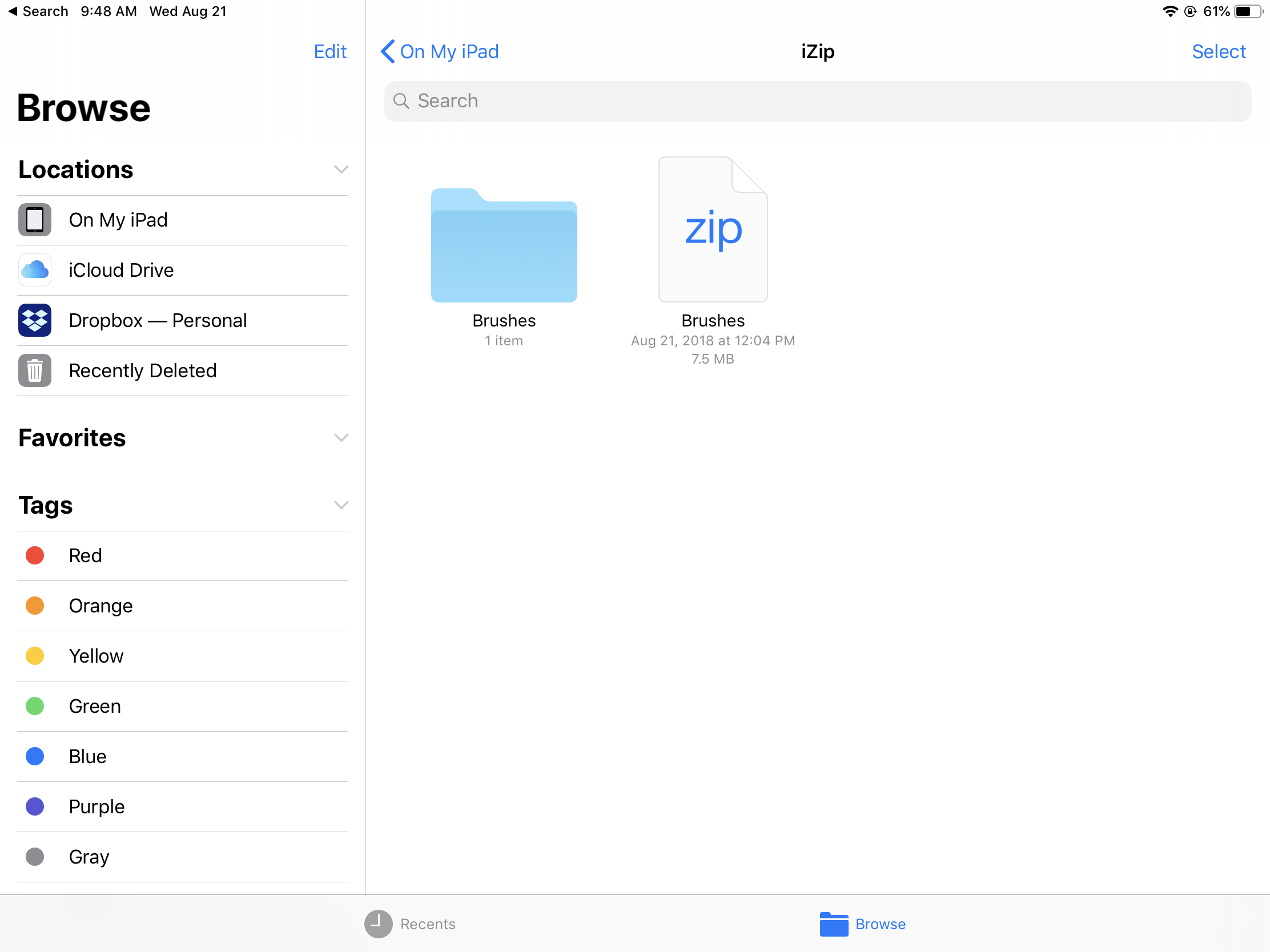
Task: Tap the Browse folder icon in tab bar
Action: (834, 924)
